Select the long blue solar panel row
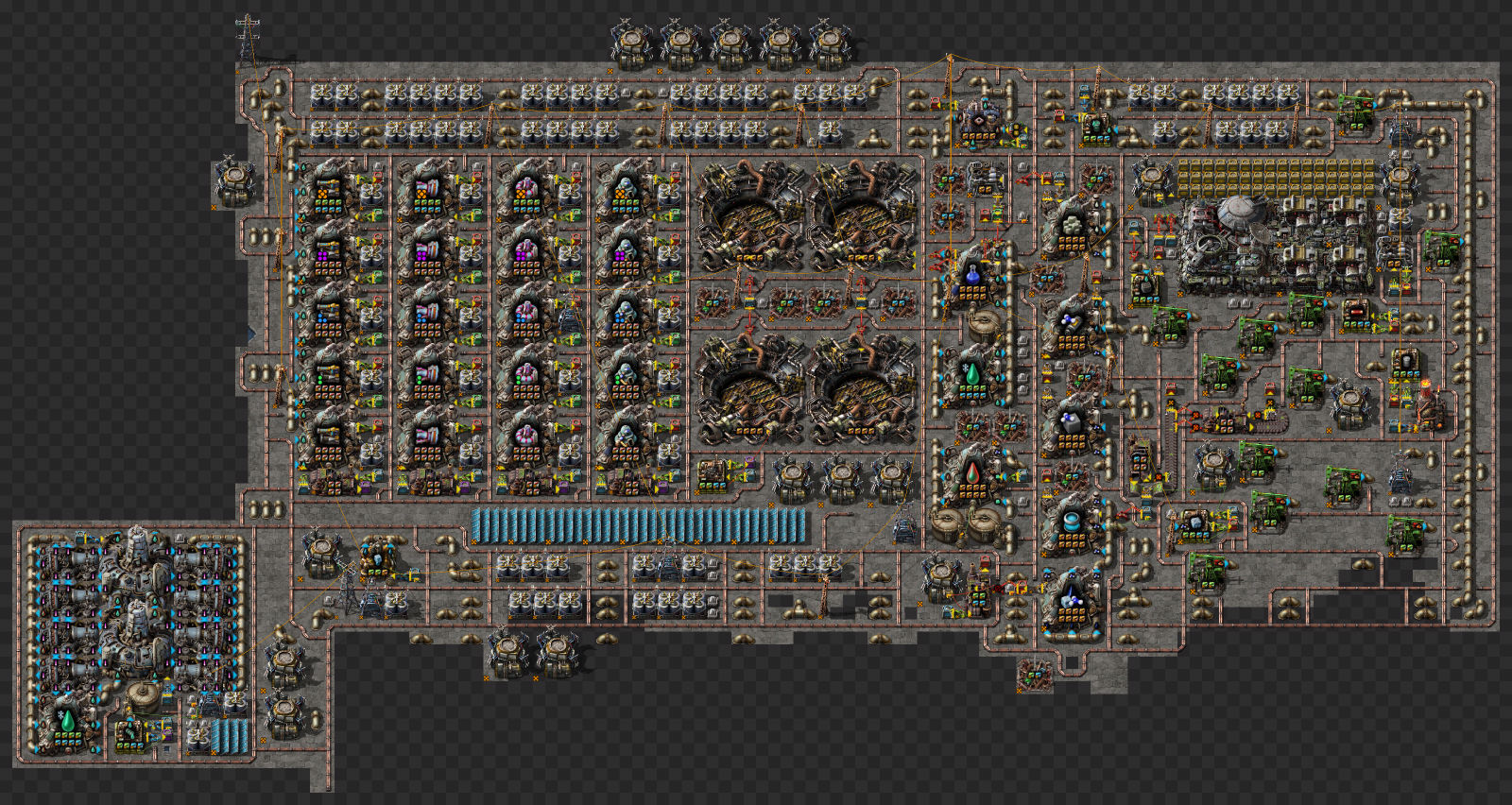This screenshot has height=805, width=1512. 639,525
